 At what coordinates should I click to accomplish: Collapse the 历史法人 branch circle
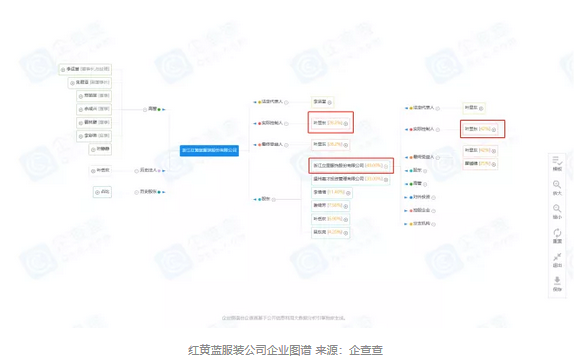136,171
